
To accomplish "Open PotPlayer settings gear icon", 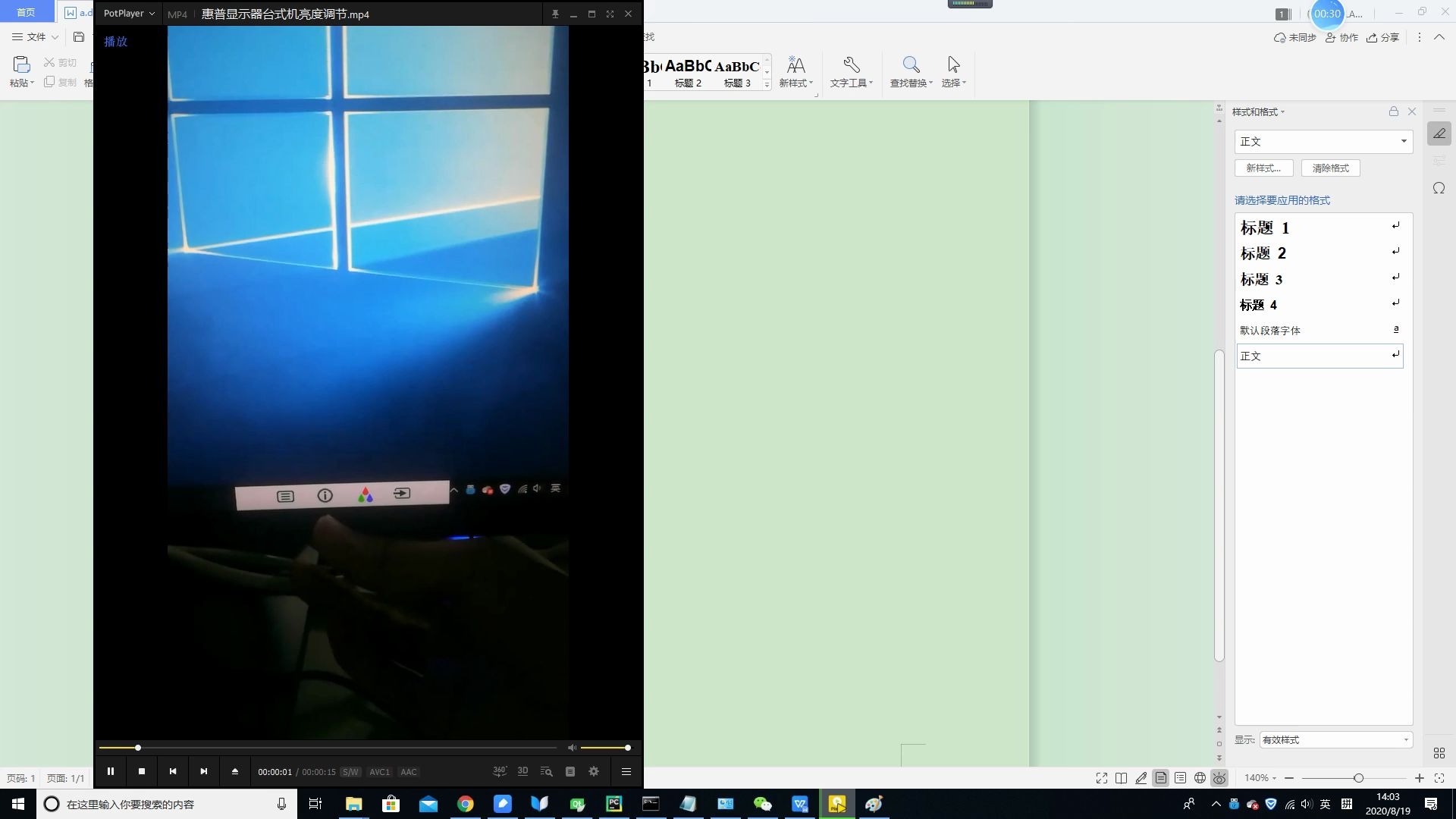I will pos(594,771).
